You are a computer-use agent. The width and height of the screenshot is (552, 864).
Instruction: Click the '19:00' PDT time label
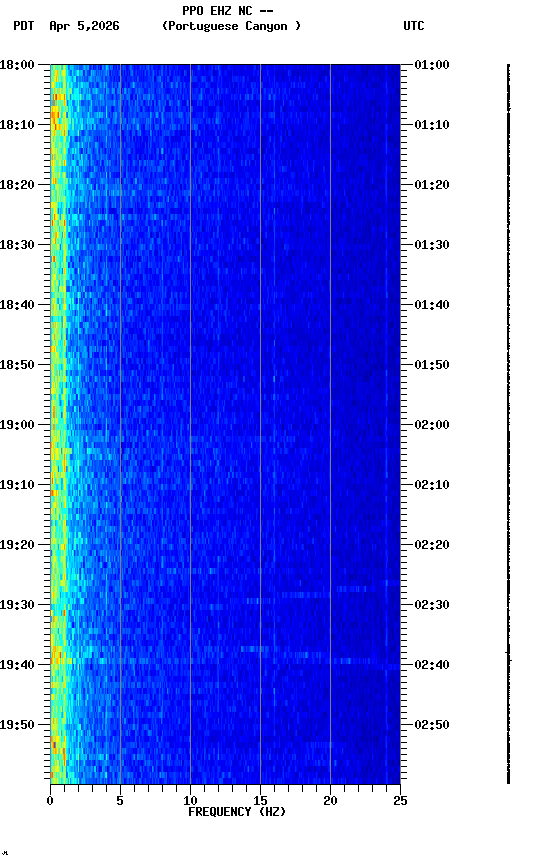pos(17,425)
